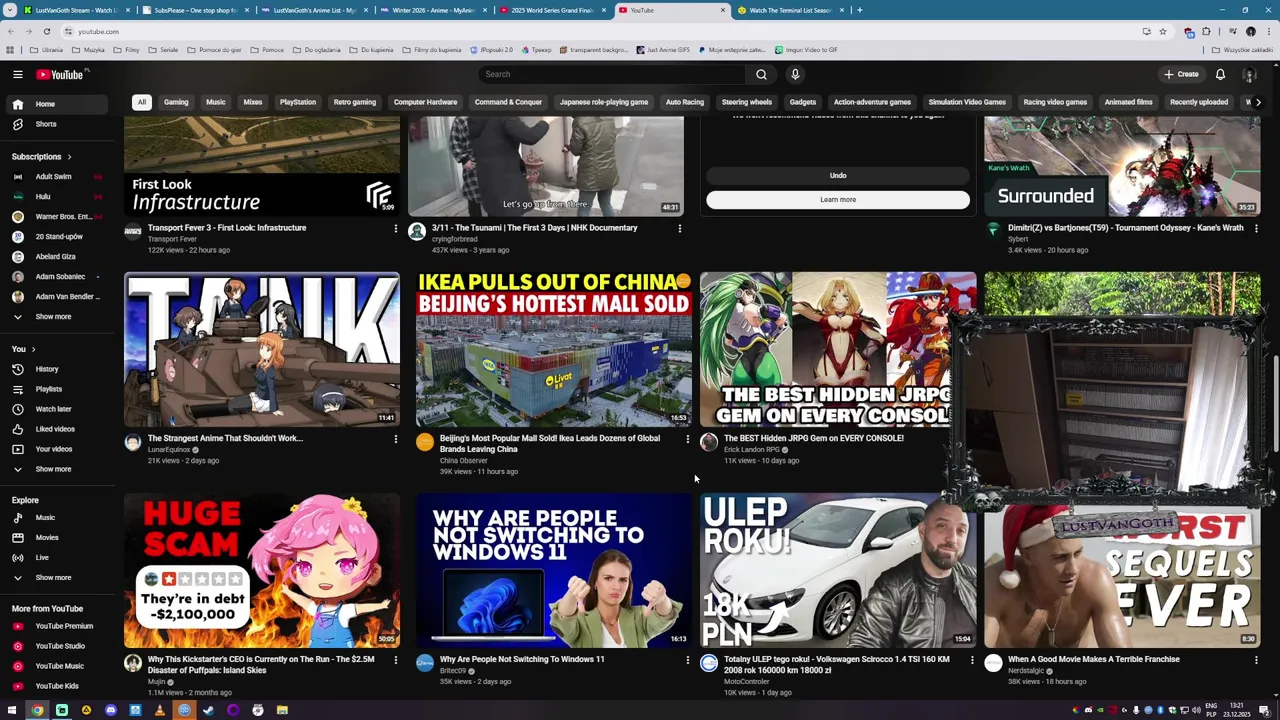
Task: Open Playlists in the sidebar
Action: tap(59, 389)
